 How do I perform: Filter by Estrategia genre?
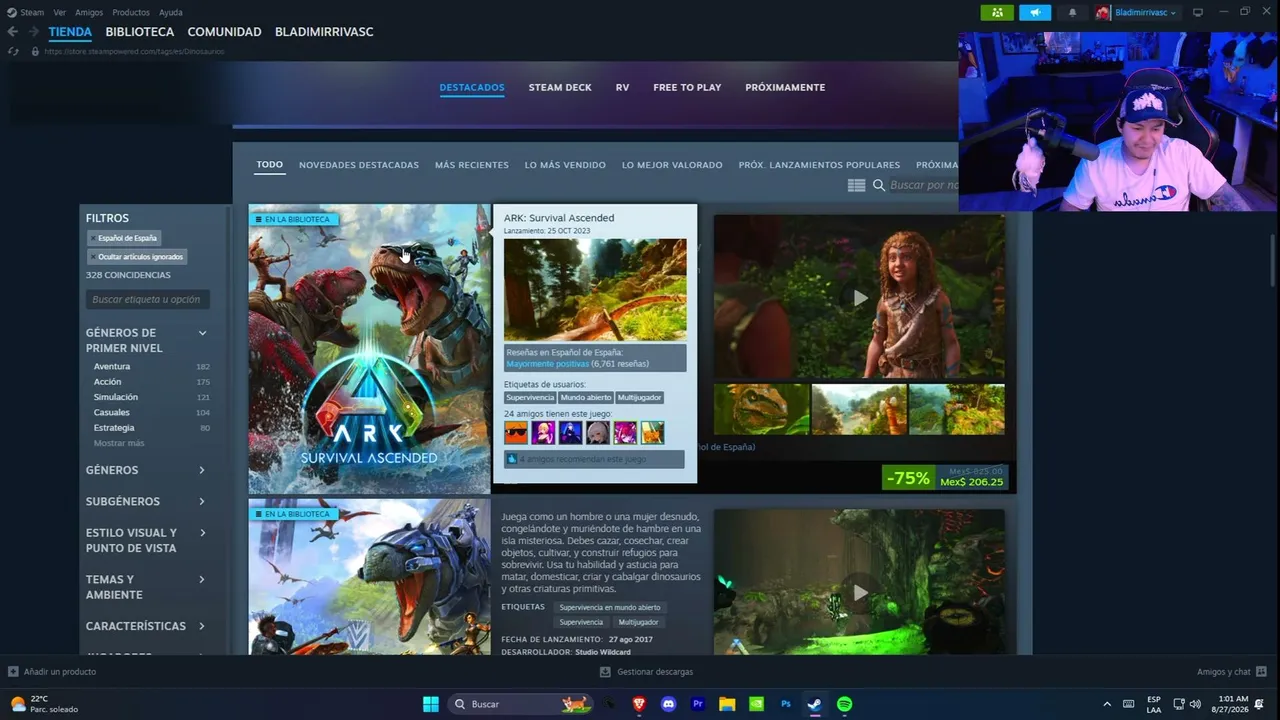[x=114, y=428]
